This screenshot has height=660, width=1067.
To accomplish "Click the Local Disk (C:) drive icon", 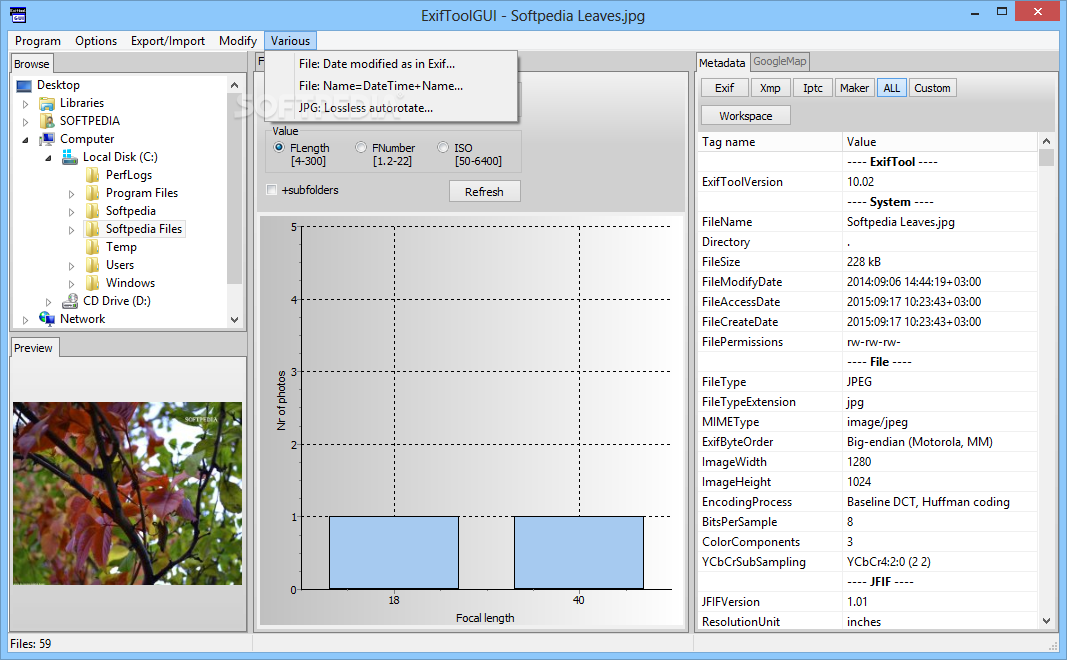I will point(70,157).
